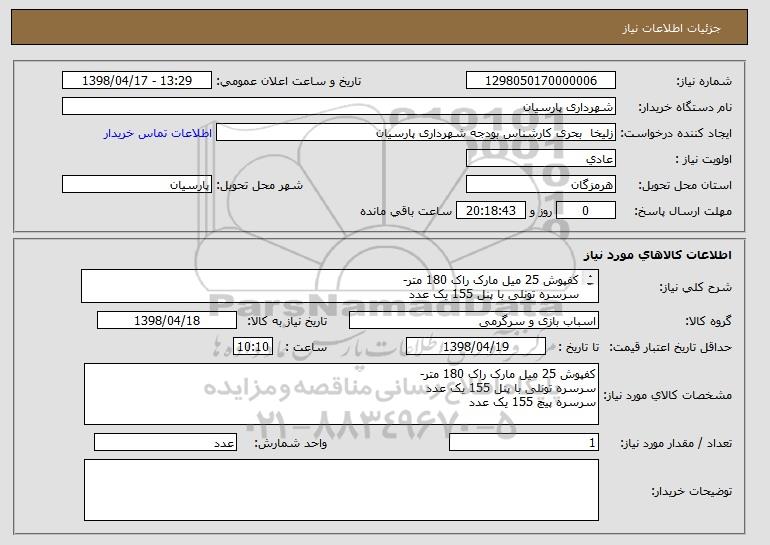Viewport: 770px width, 545px height.
Task: Click the label تعداد / مقدار مورد نیاز
Action: coord(676,443)
